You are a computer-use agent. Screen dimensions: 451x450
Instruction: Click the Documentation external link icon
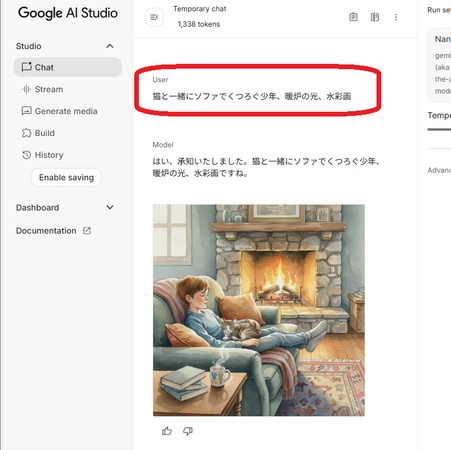tap(87, 231)
